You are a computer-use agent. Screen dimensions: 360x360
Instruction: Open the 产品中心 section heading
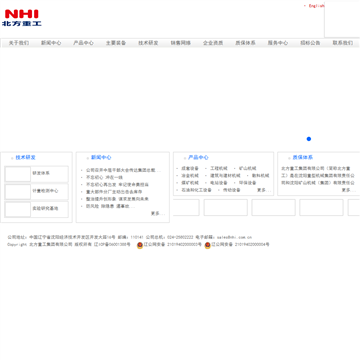click(x=198, y=157)
